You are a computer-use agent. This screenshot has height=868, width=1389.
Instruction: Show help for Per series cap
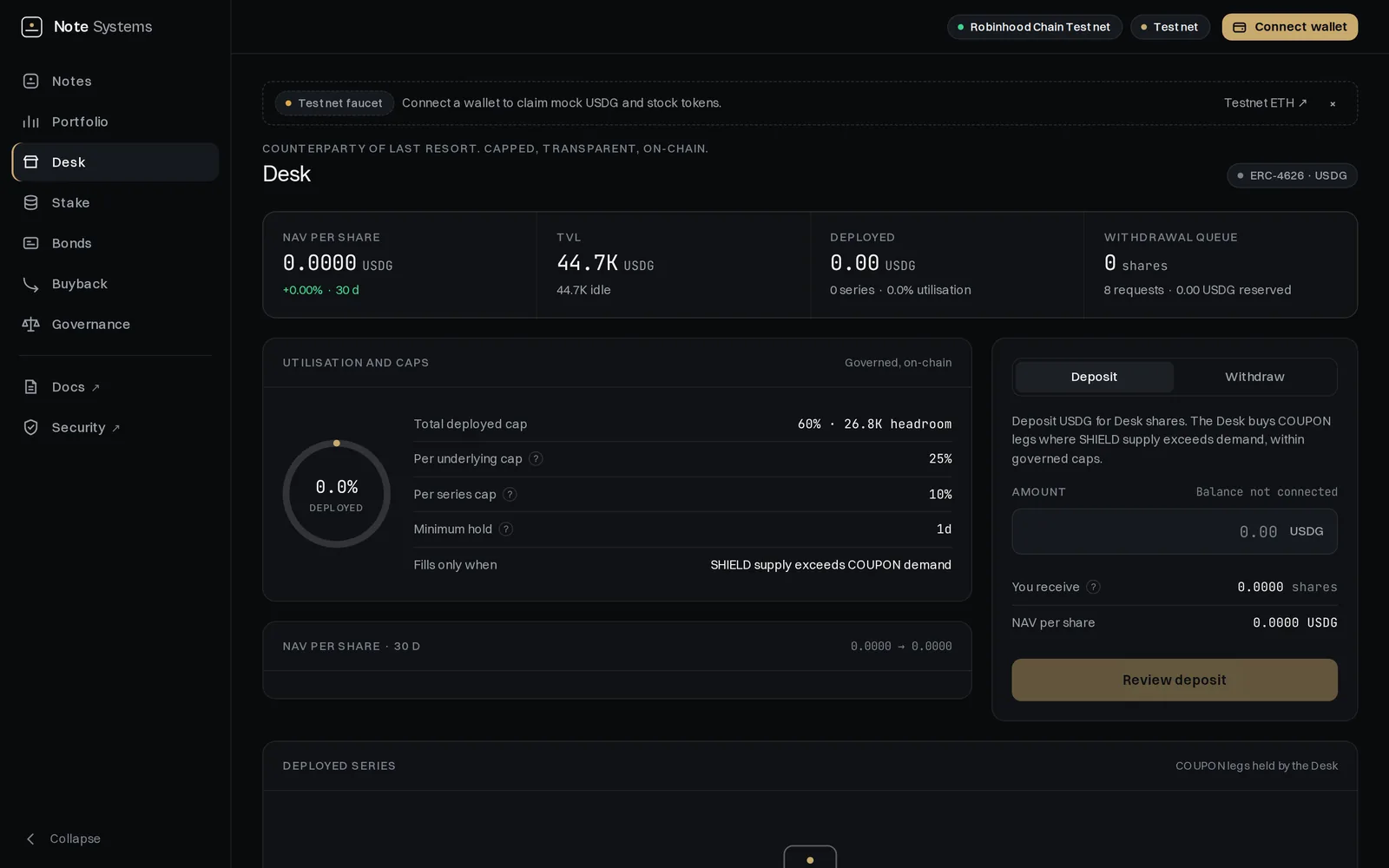click(510, 494)
